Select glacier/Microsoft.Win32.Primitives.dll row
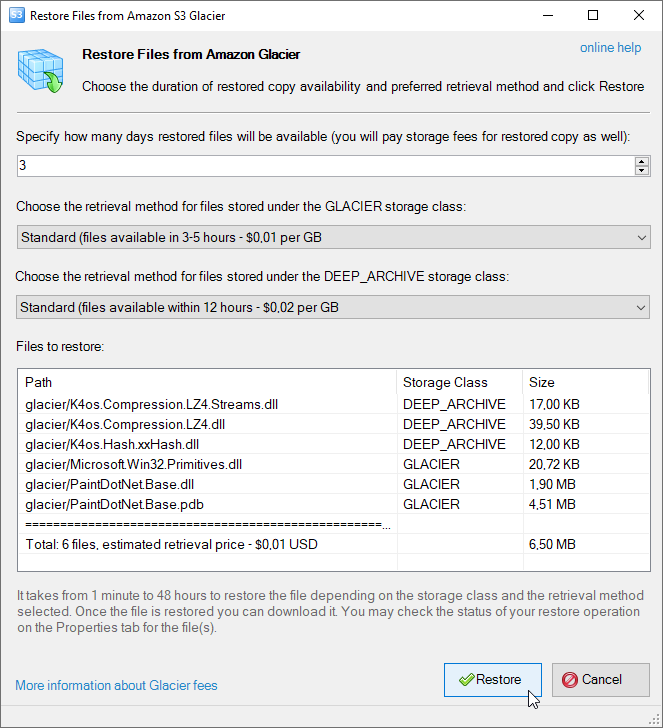The height and width of the screenshot is (728, 663). tap(334, 464)
